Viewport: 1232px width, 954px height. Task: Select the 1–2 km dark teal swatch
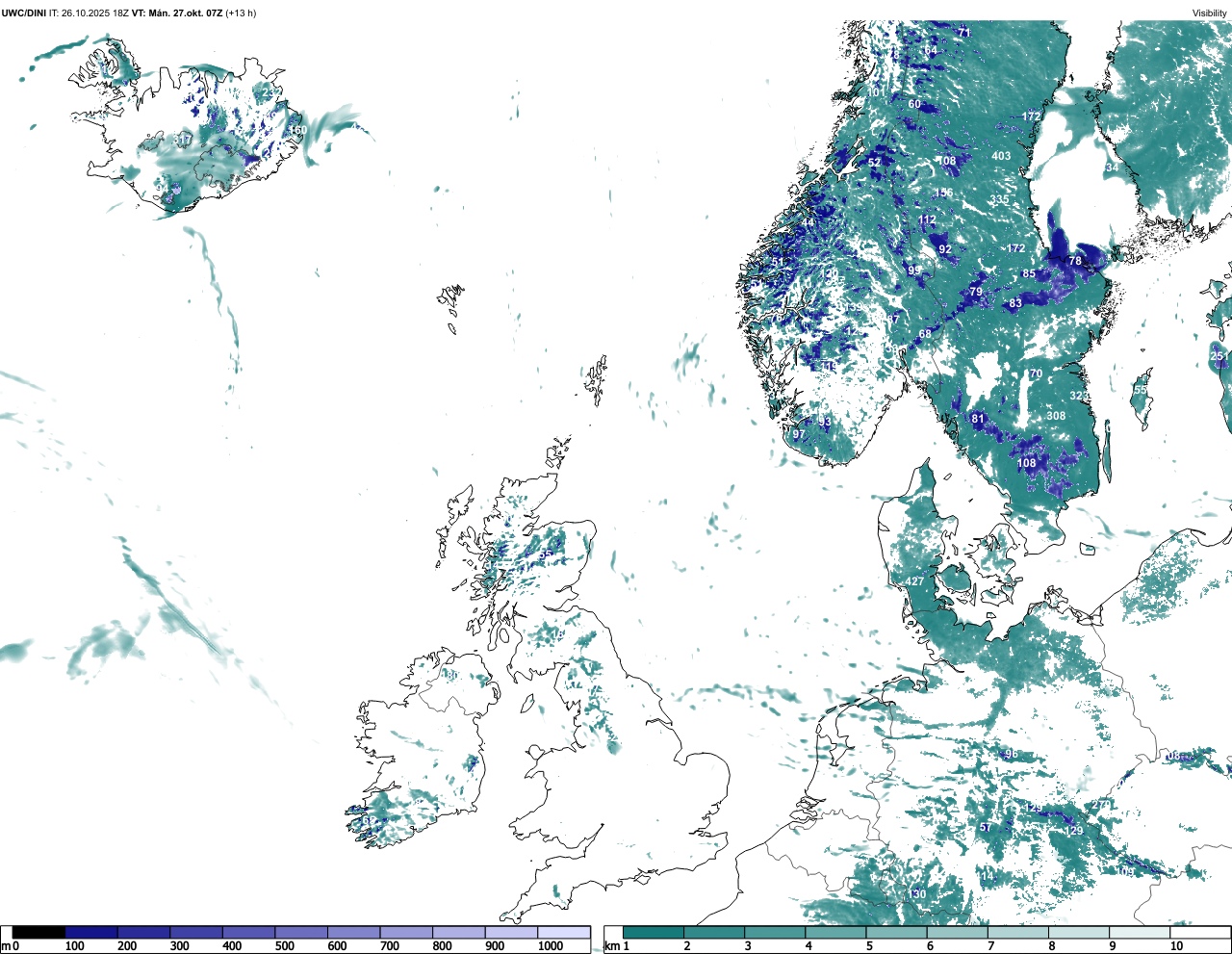[x=654, y=932]
